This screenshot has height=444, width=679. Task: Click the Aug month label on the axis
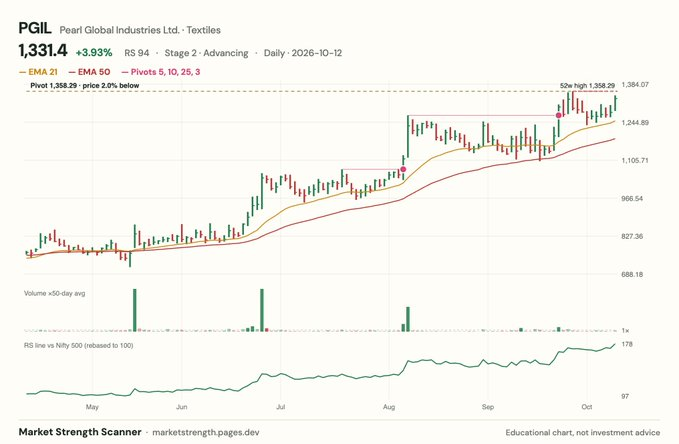coord(389,407)
